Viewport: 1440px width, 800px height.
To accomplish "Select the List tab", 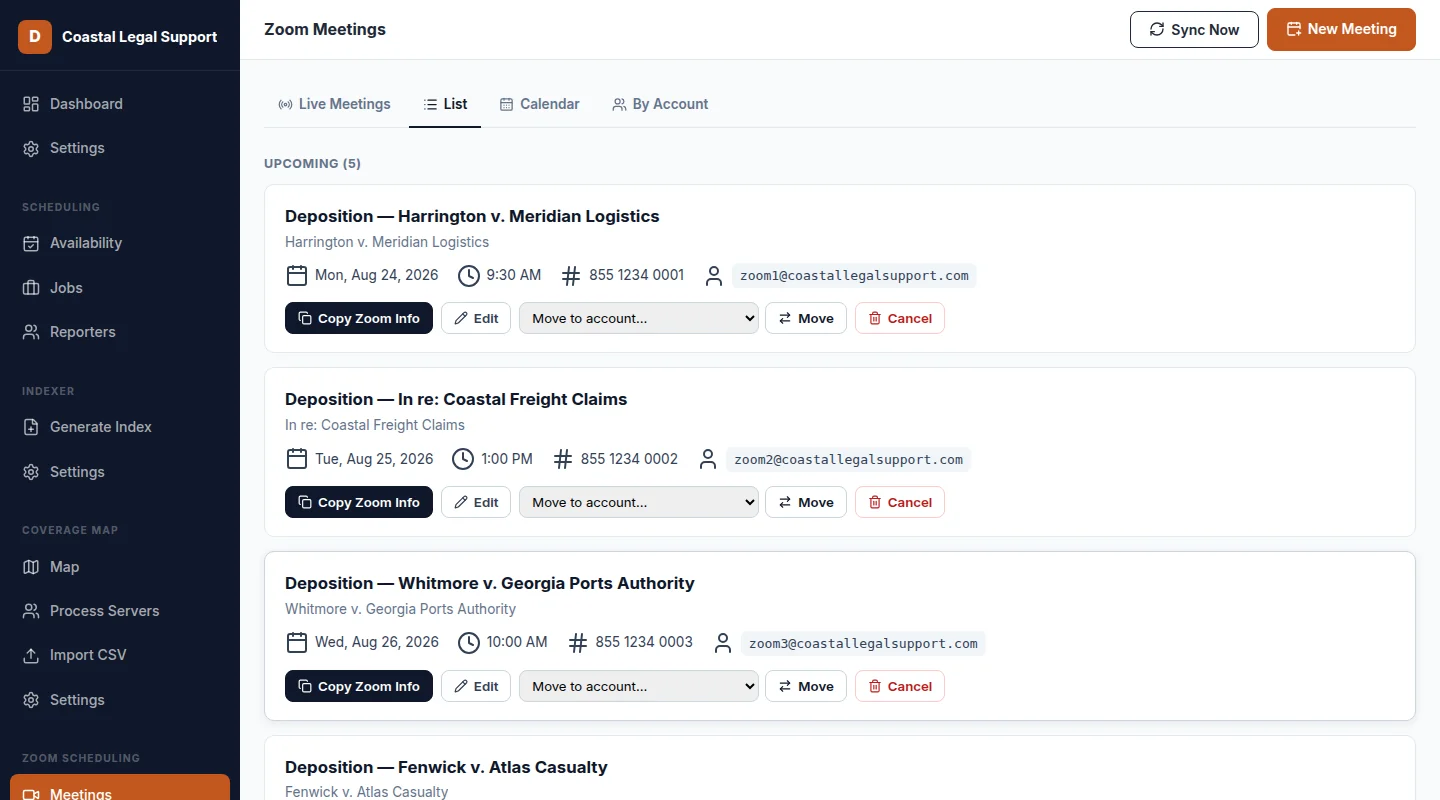I will pos(445,104).
